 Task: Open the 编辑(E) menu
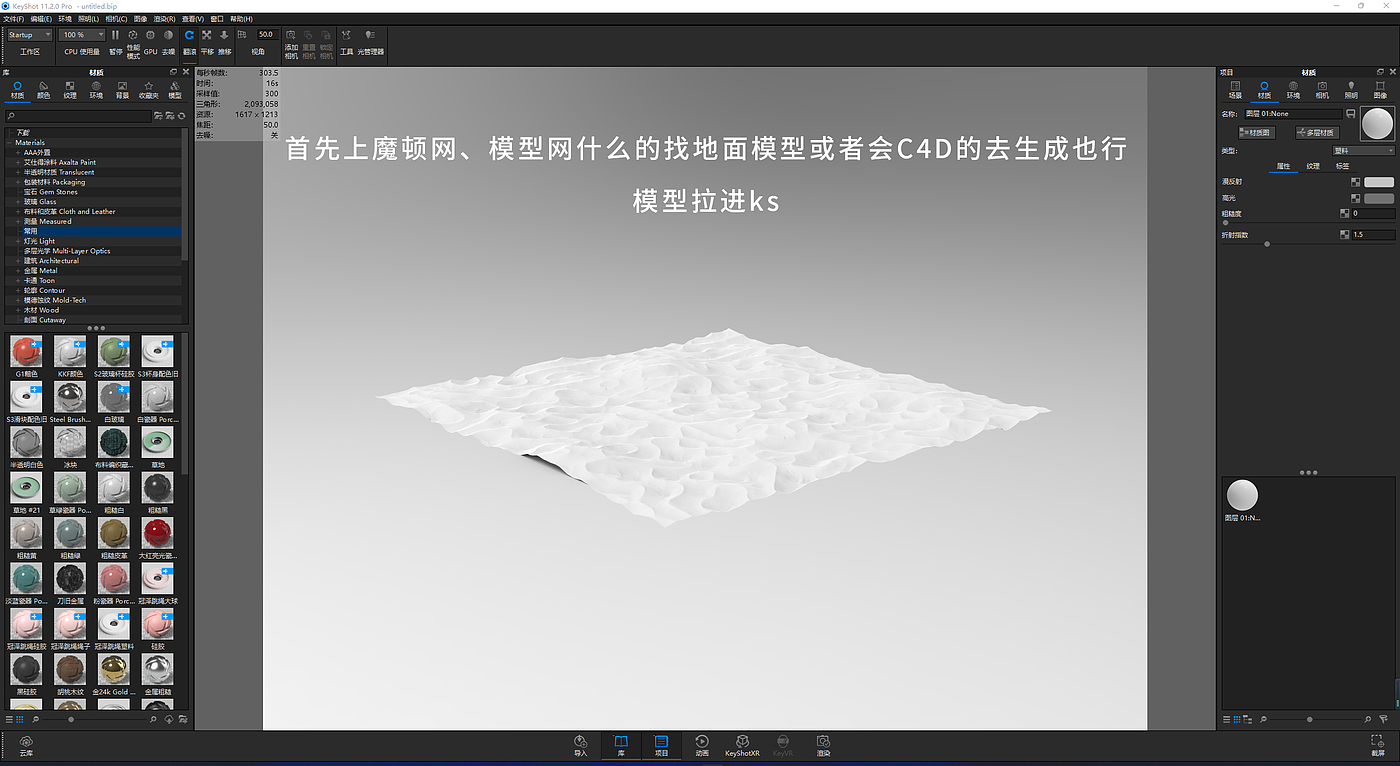click(x=41, y=18)
